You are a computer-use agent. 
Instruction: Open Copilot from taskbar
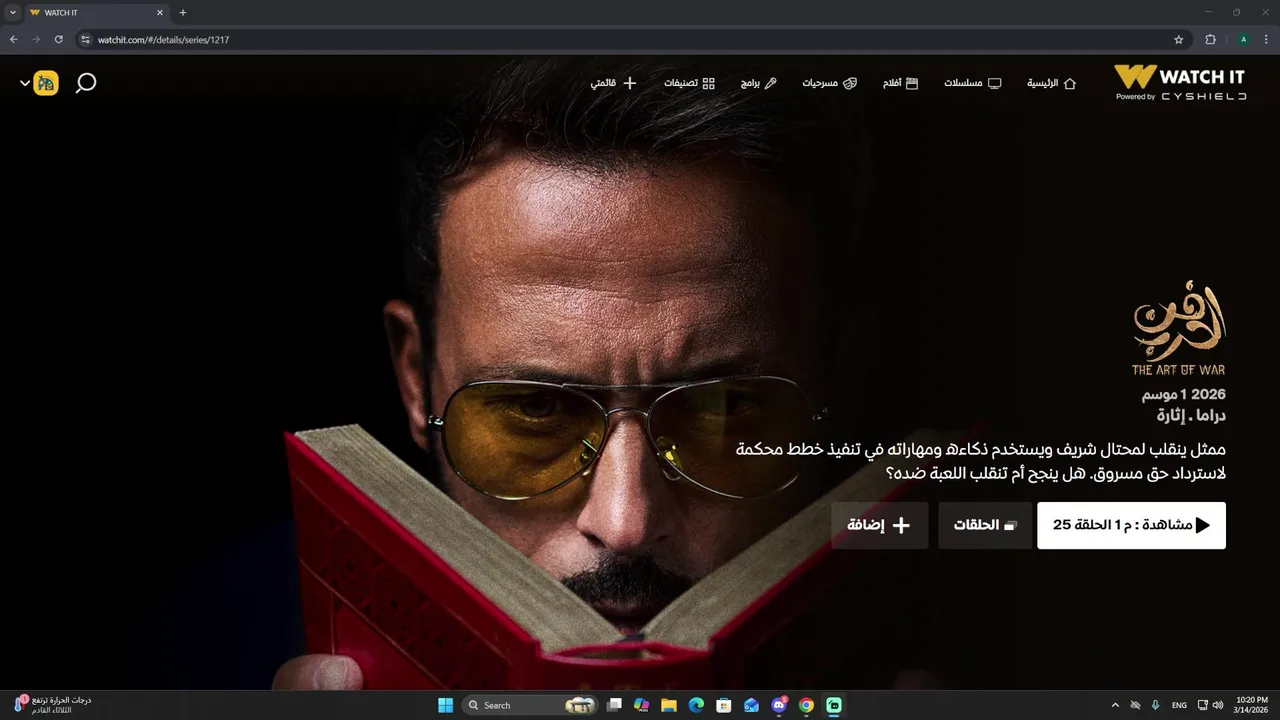click(x=641, y=705)
